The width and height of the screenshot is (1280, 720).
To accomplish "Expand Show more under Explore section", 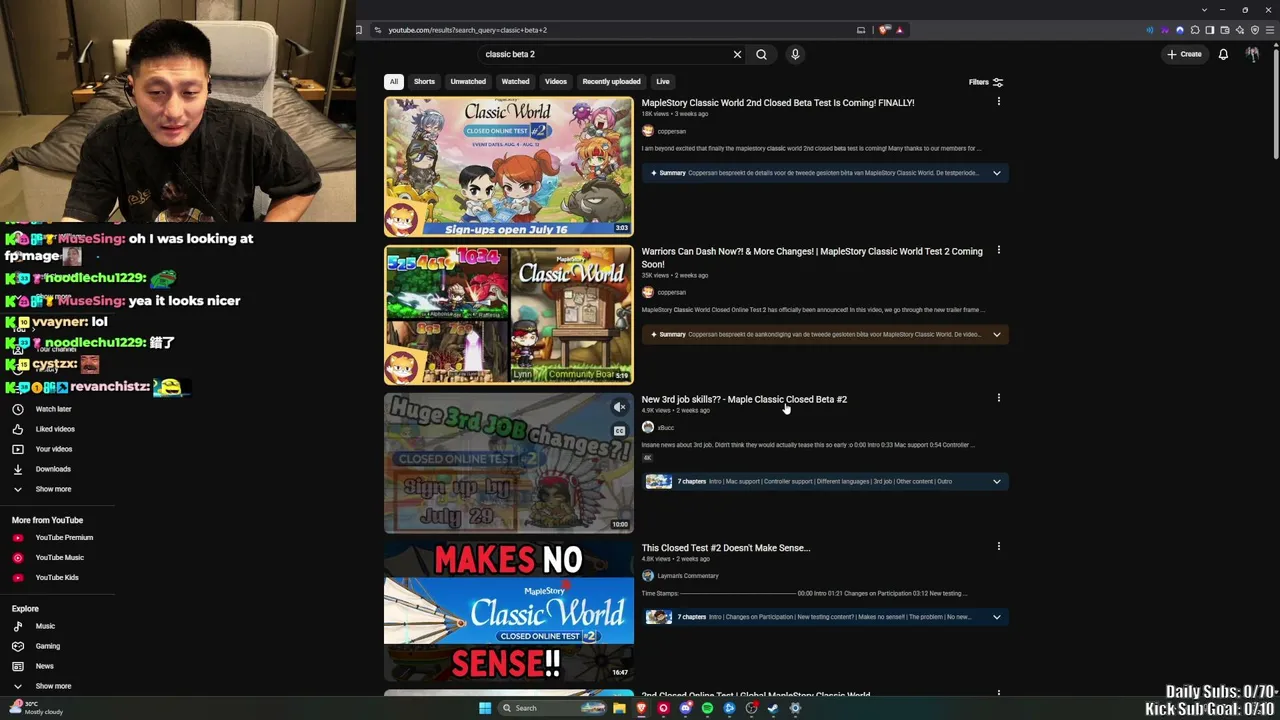I will click(53, 686).
